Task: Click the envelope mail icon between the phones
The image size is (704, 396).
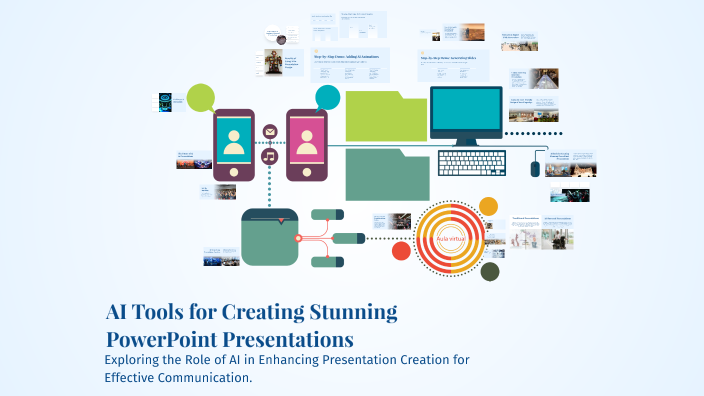Action: click(270, 132)
